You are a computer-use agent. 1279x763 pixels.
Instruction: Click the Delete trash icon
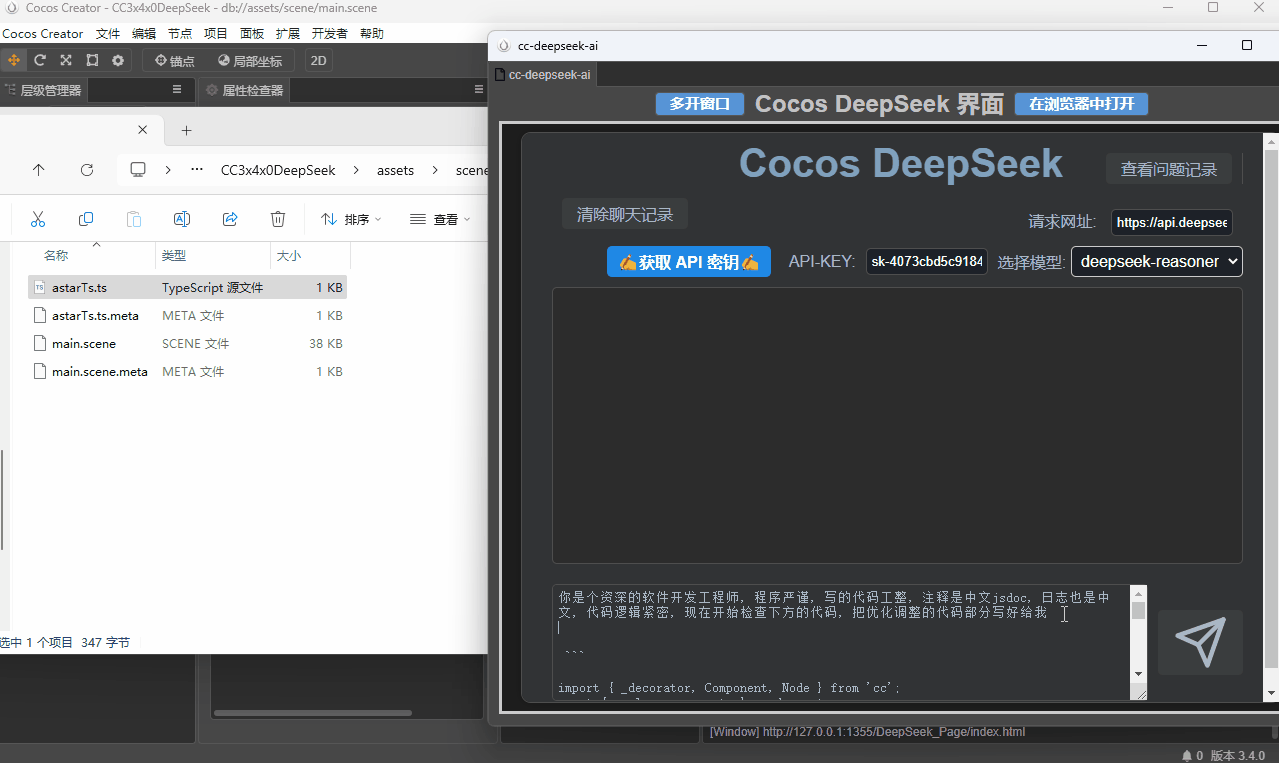(278, 219)
